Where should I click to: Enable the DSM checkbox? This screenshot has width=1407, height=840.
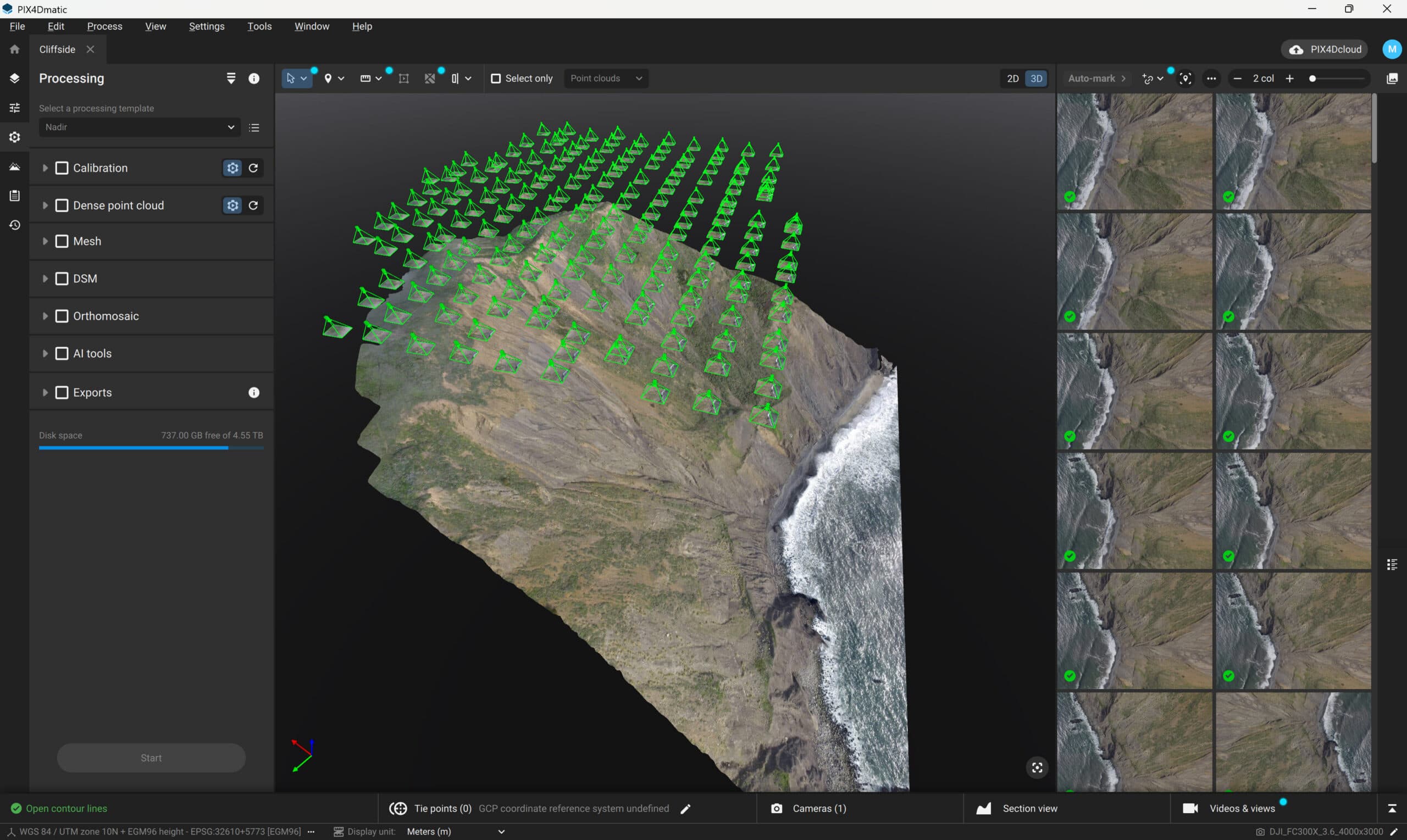click(x=62, y=279)
